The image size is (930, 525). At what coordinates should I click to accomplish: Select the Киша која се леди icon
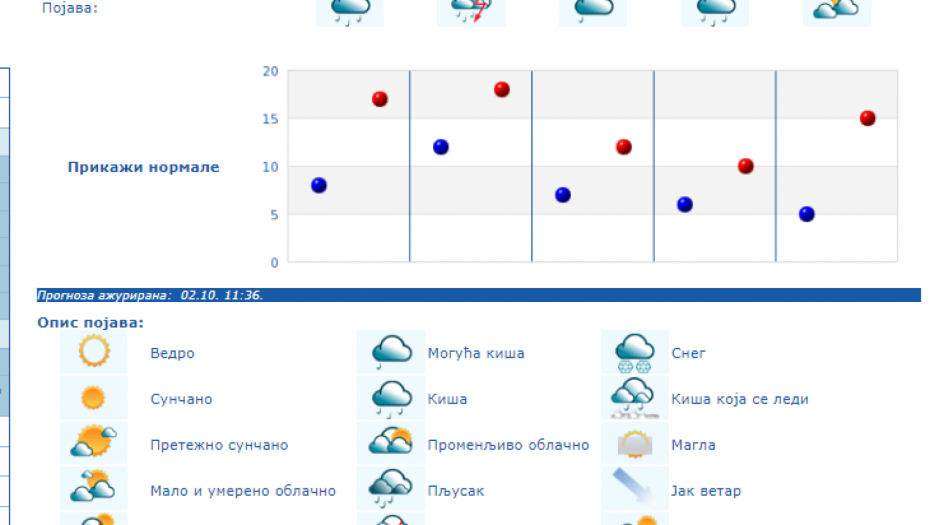(x=635, y=398)
